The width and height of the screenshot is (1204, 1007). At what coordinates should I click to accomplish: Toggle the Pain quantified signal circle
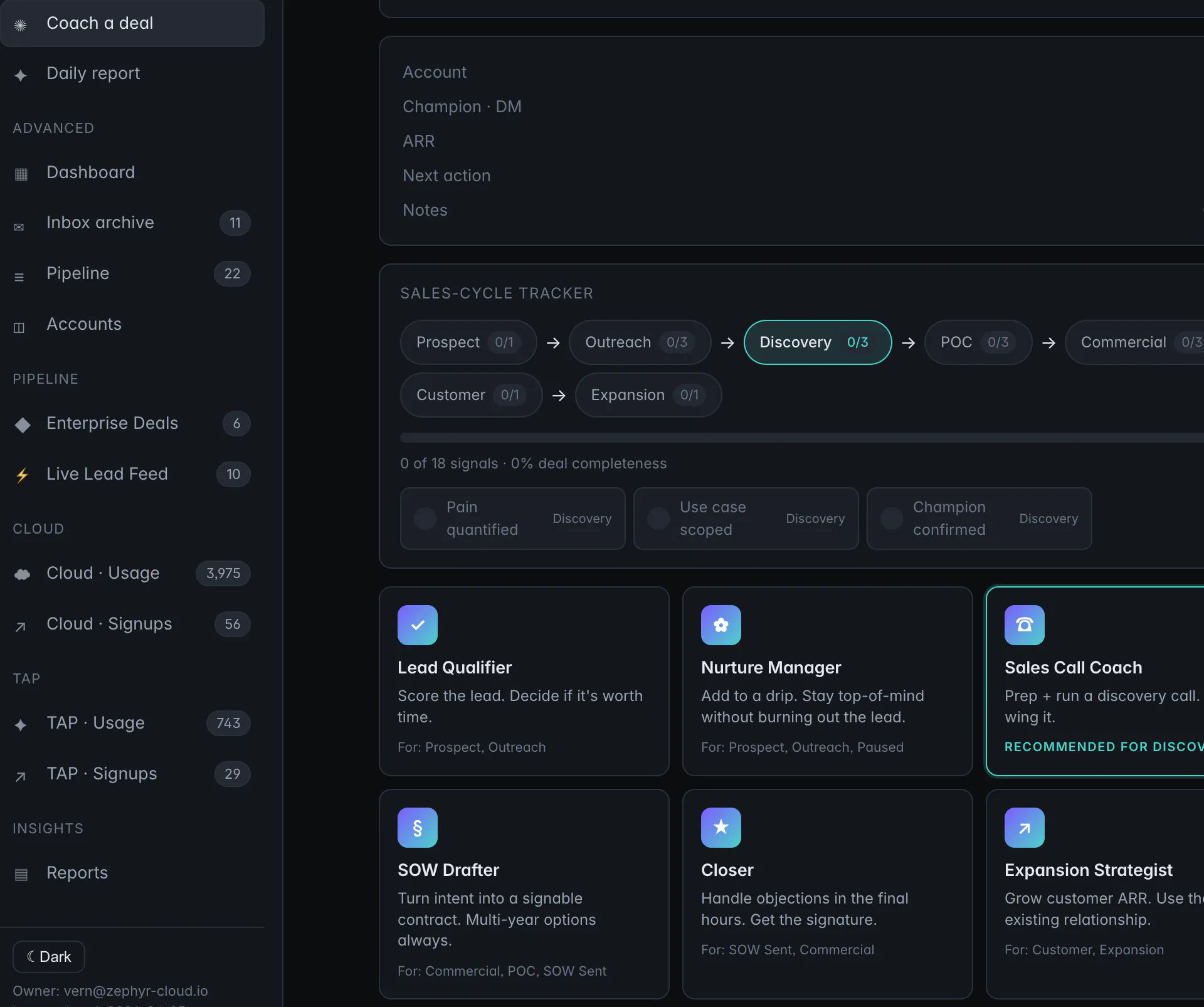click(x=425, y=519)
